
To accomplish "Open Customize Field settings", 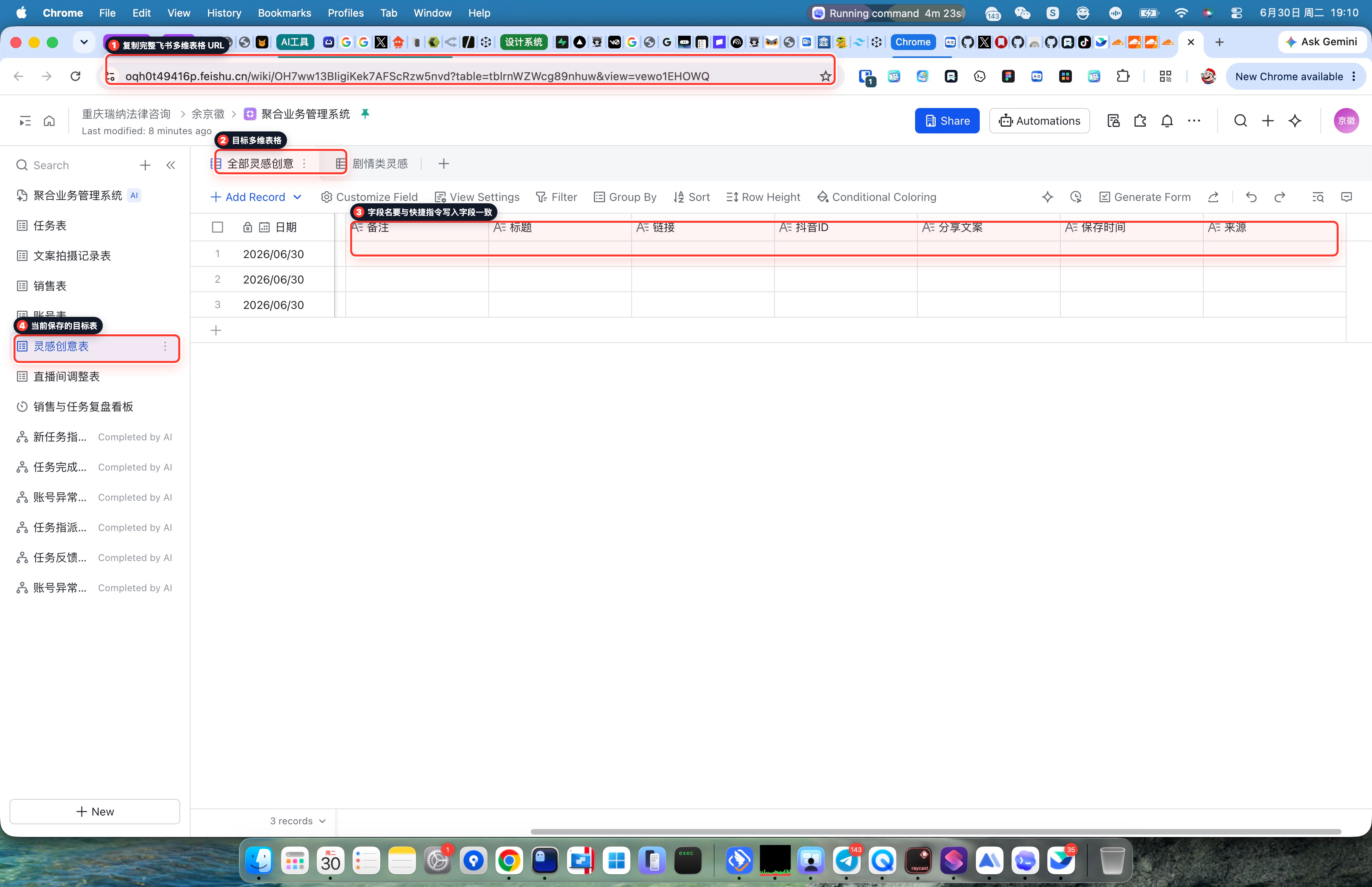I will point(369,197).
